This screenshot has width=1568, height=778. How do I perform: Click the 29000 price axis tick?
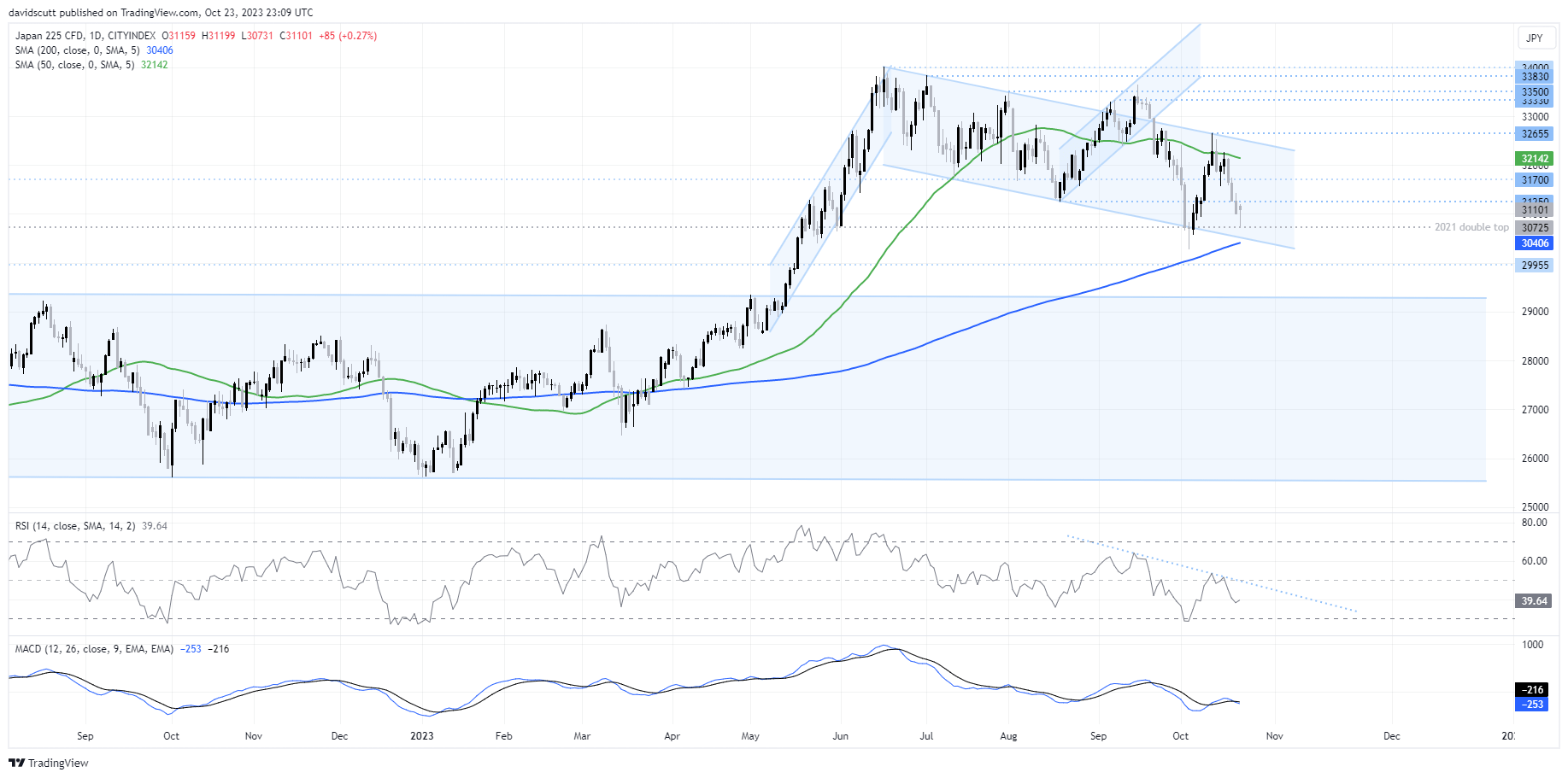click(x=1535, y=312)
